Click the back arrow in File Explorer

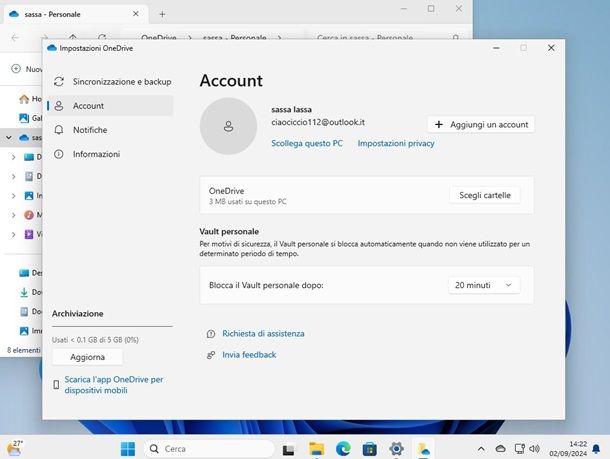click(x=15, y=38)
